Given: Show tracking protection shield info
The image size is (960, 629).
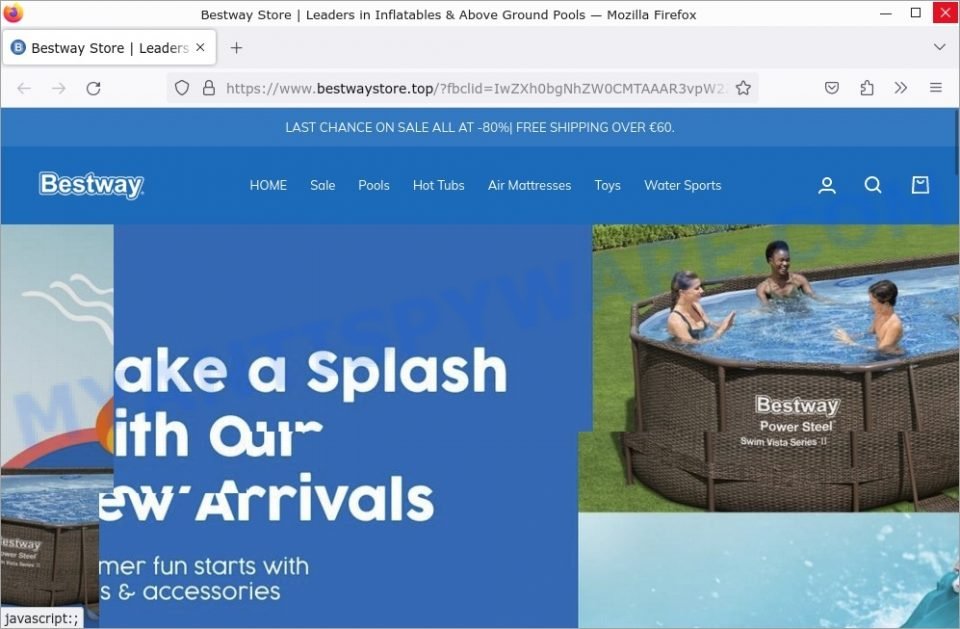Looking at the screenshot, I should pos(182,88).
